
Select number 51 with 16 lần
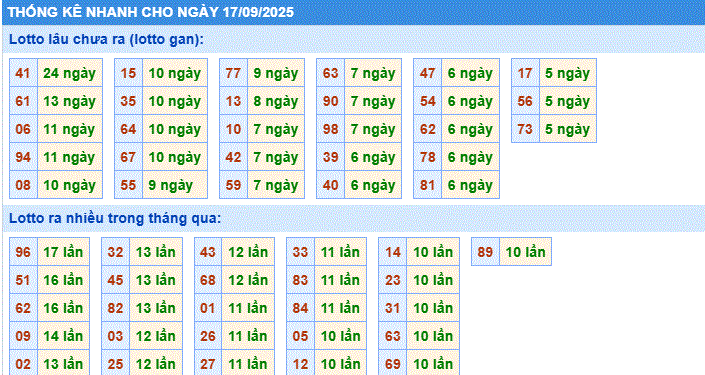23,280
